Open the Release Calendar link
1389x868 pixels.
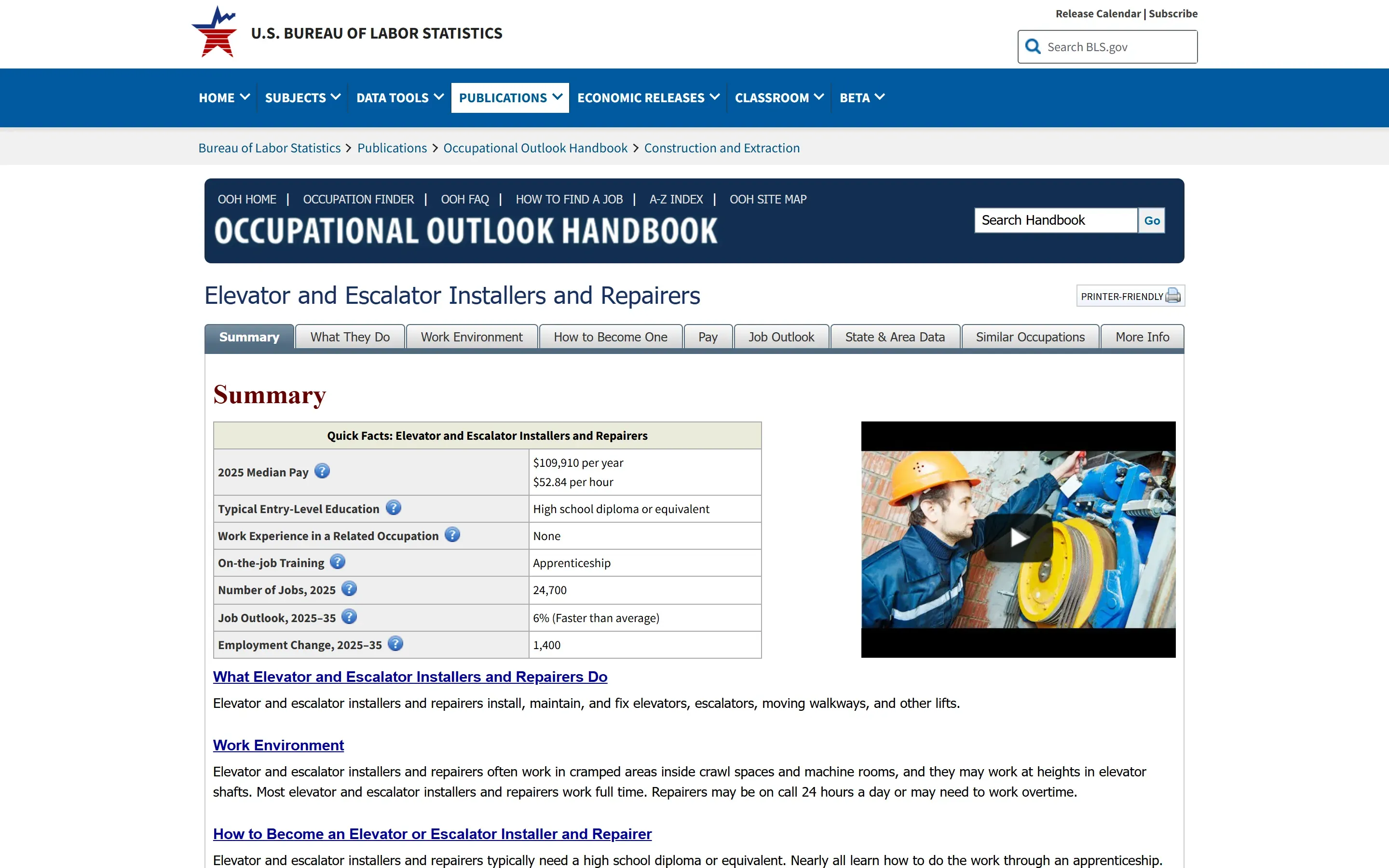(1098, 13)
